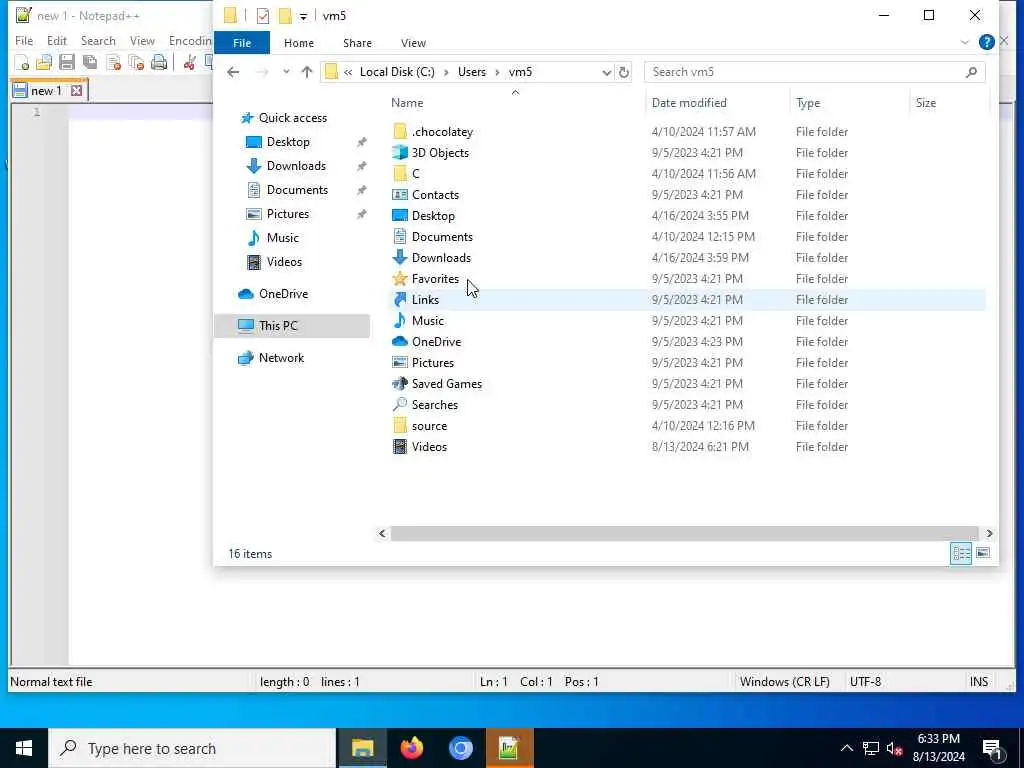Open Chromium browser from the taskbar
The width and height of the screenshot is (1024, 768).
[460, 748]
